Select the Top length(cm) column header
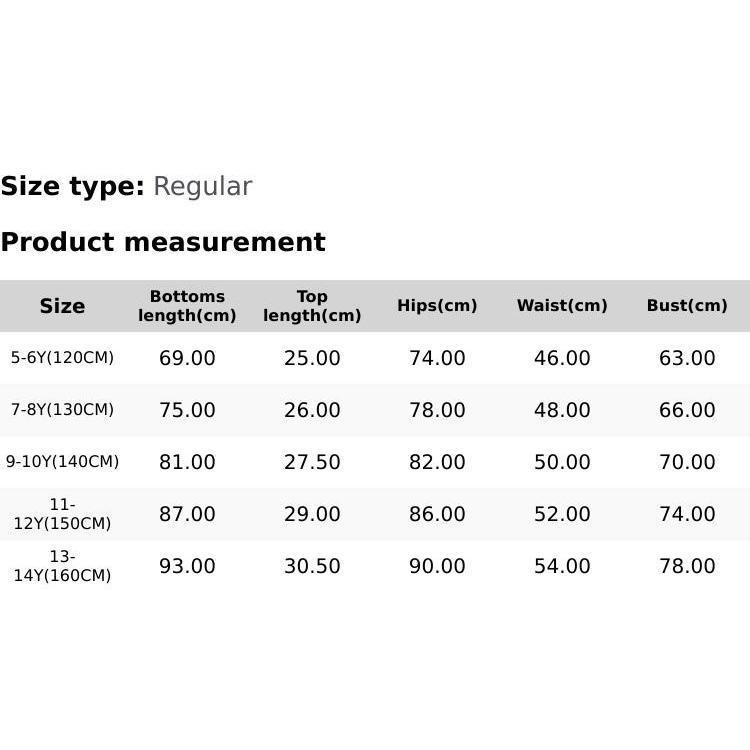This screenshot has height=750, width=750. pos(312,306)
